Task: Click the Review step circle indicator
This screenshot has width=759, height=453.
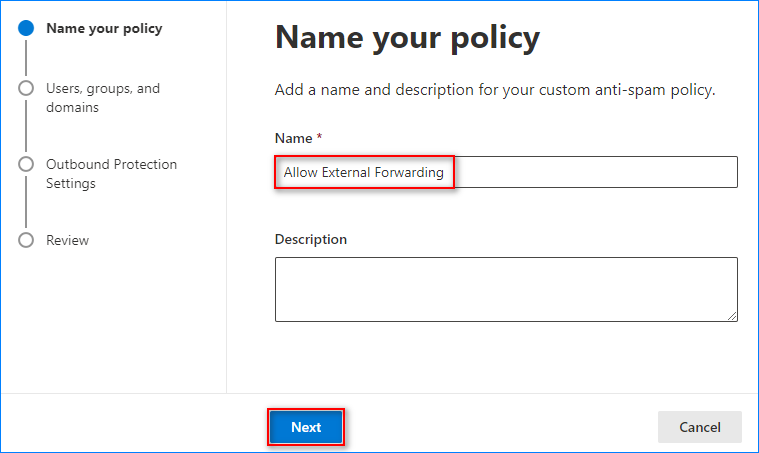Action: coord(26,240)
